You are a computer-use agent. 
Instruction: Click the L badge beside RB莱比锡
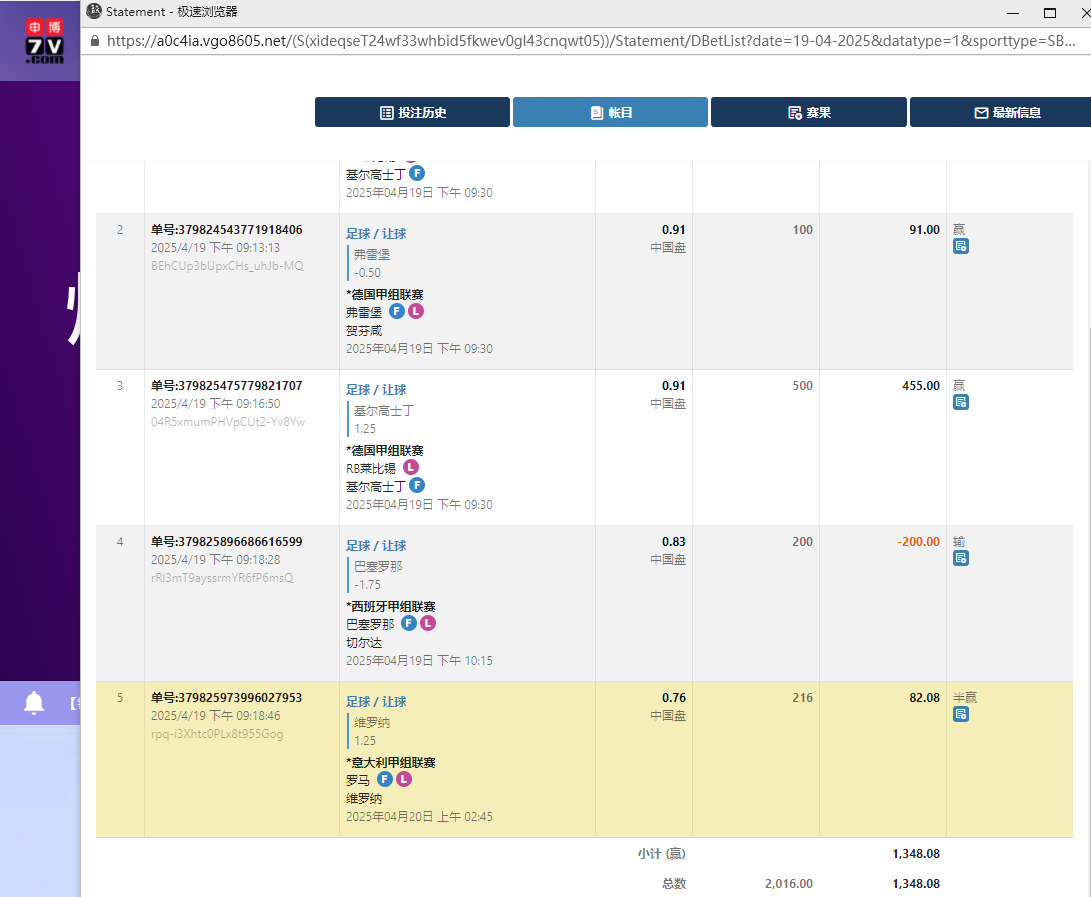411,467
